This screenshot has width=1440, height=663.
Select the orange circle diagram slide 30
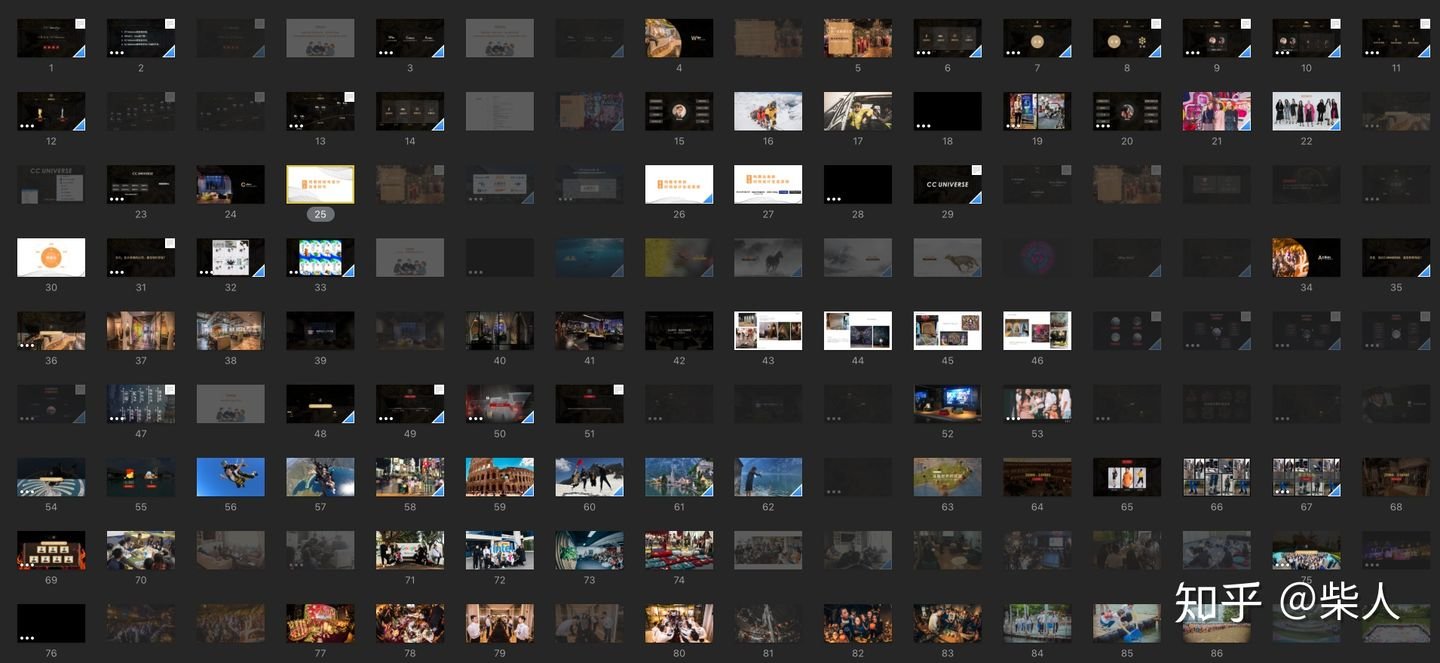coord(51,257)
